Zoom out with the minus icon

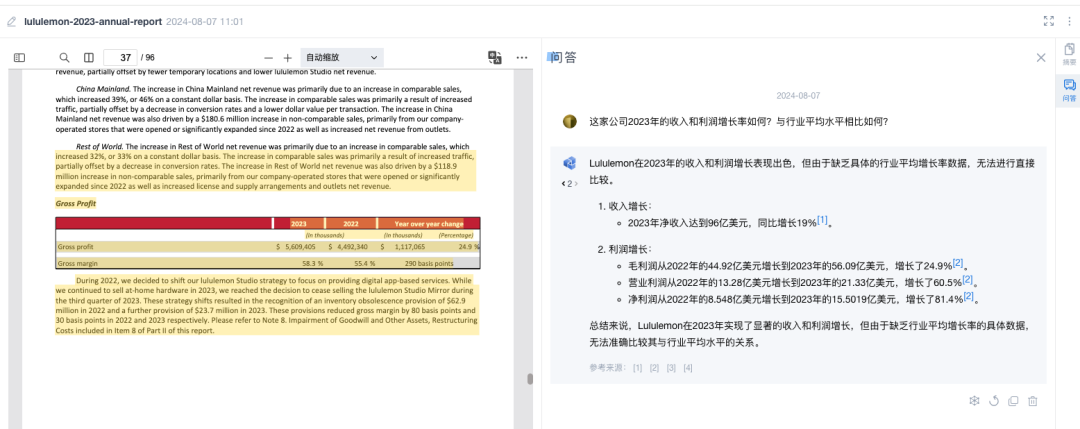click(269, 58)
